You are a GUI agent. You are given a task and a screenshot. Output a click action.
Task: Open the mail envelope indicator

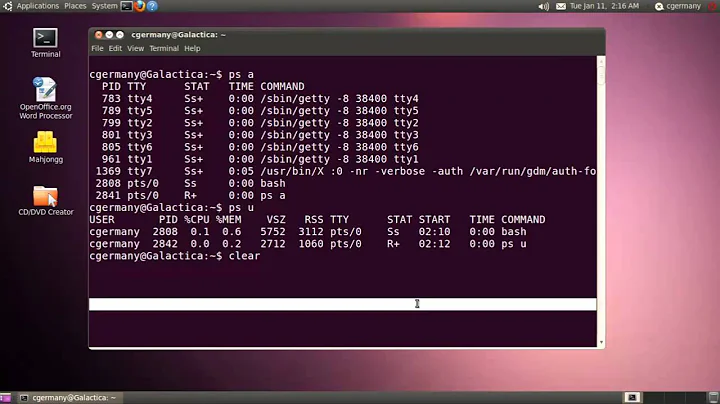point(561,6)
